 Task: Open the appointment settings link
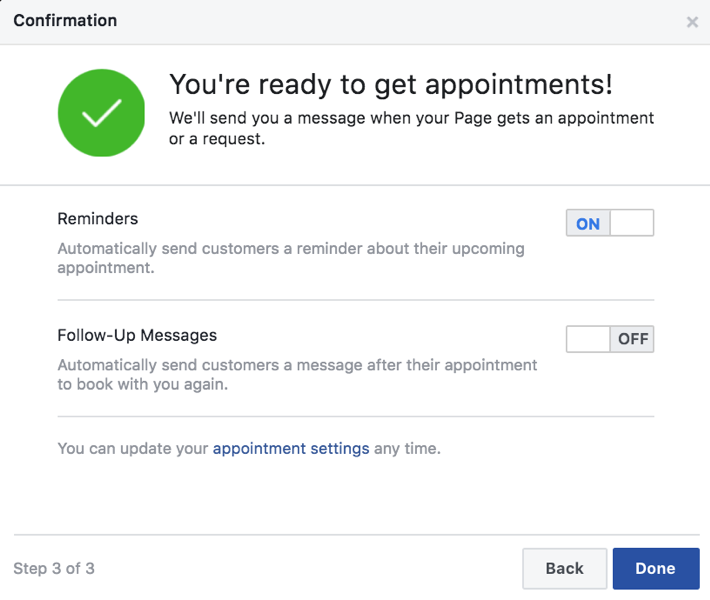(x=291, y=449)
